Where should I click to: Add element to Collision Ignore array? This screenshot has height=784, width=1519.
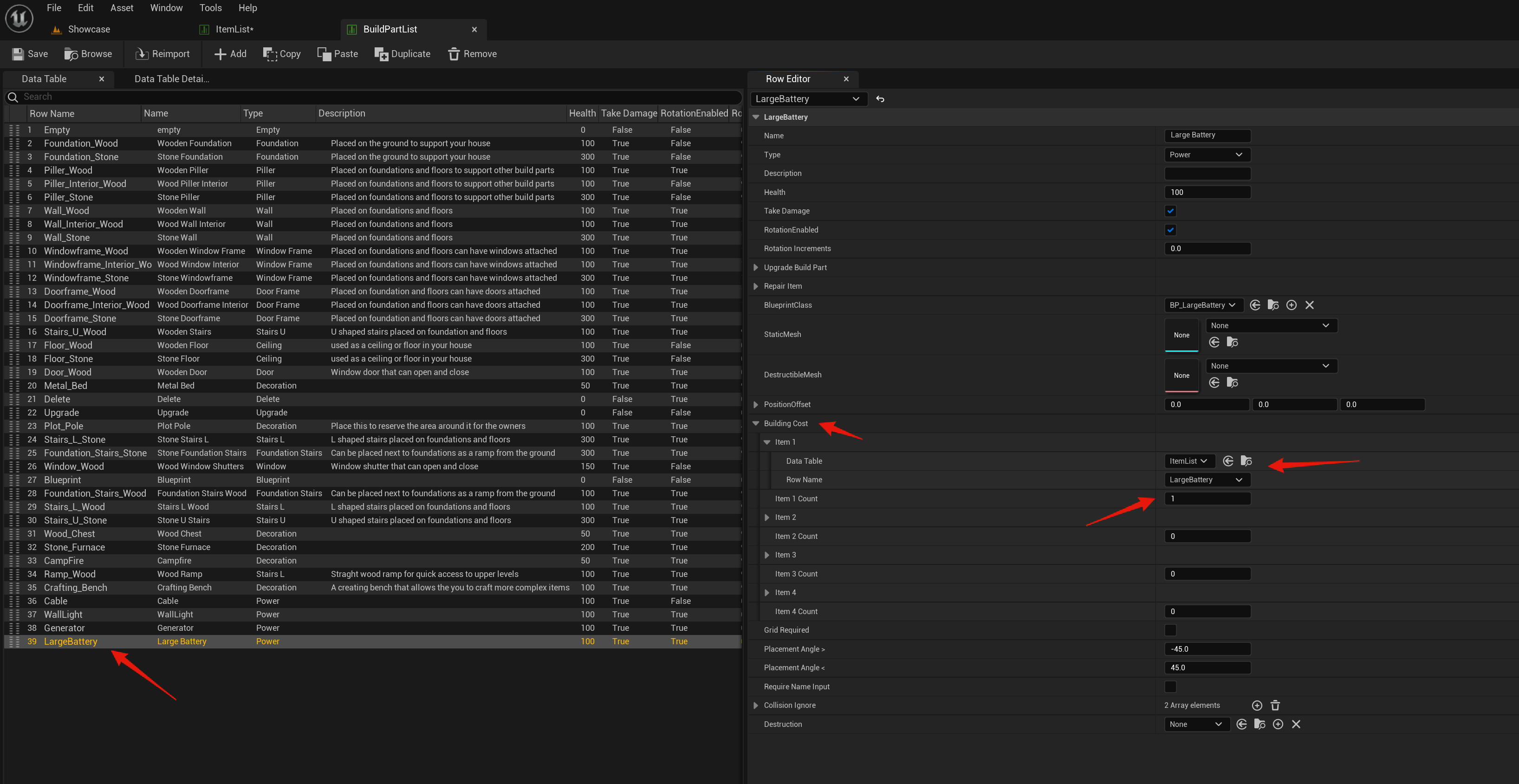coord(1257,705)
